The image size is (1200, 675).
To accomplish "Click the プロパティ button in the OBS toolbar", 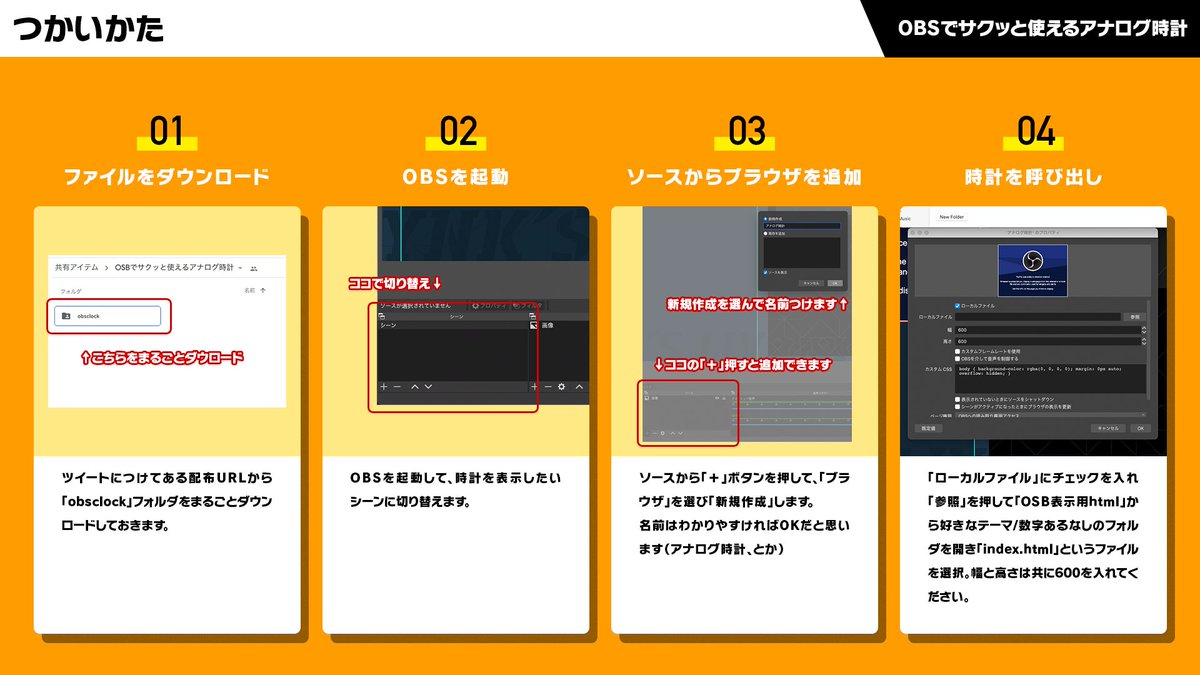I will click(489, 306).
